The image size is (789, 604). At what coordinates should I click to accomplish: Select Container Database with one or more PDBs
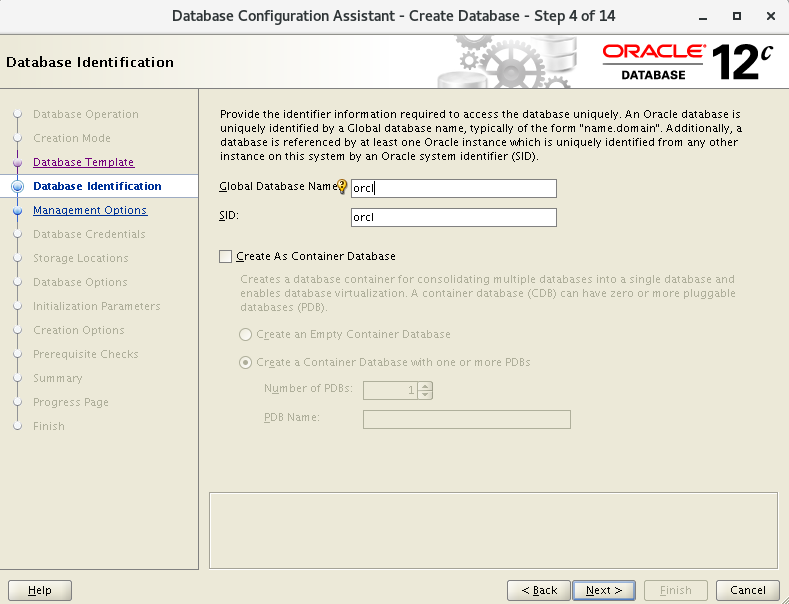coord(245,362)
